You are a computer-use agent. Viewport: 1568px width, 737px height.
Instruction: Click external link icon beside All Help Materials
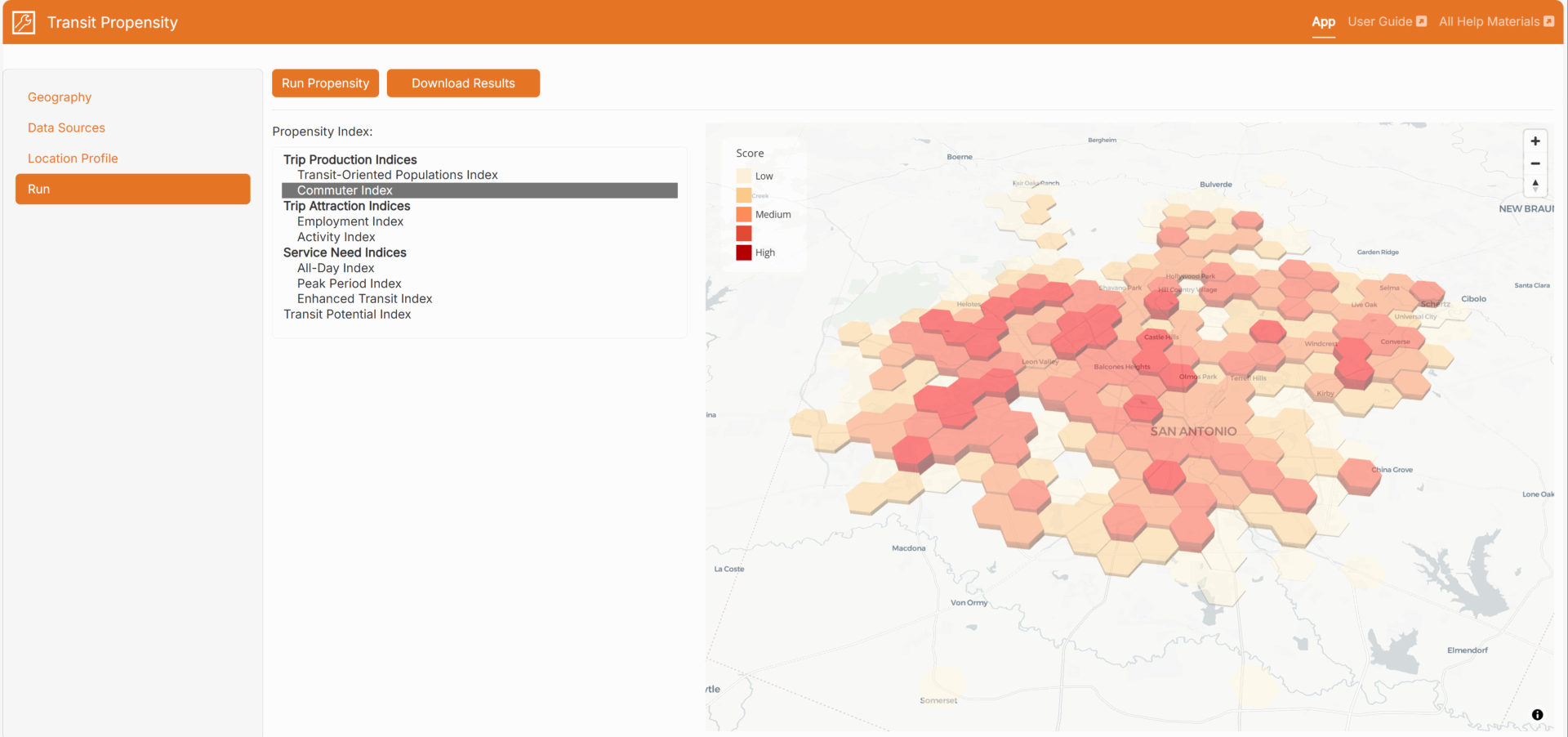pos(1549,21)
